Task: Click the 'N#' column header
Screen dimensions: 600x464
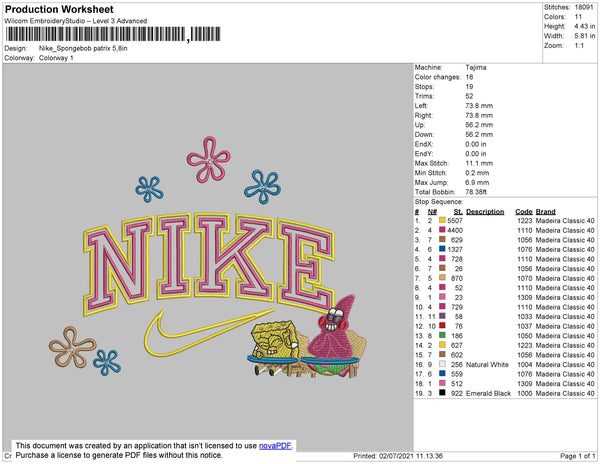Action: tap(432, 212)
